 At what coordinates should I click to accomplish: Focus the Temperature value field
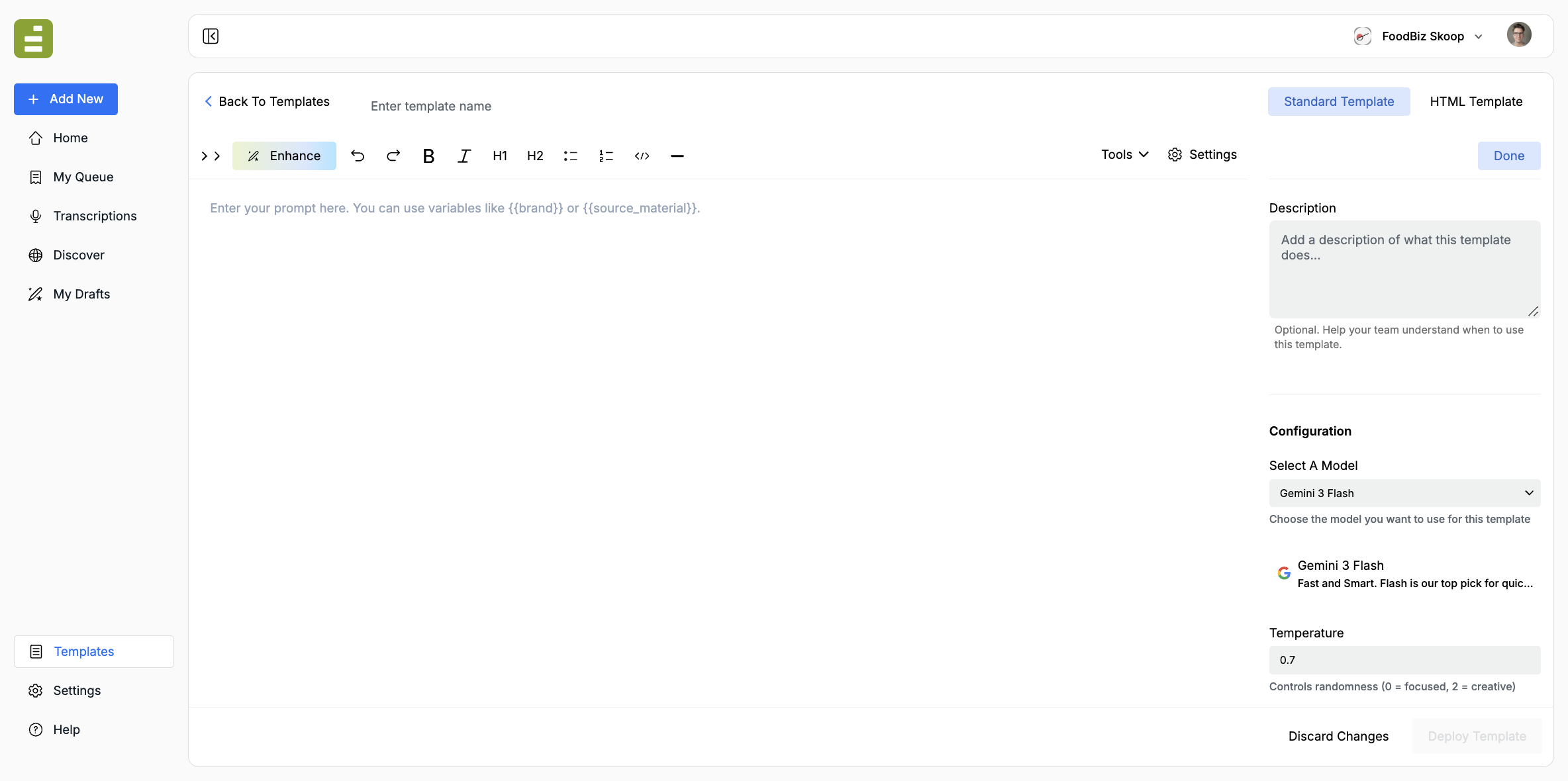tap(1404, 660)
